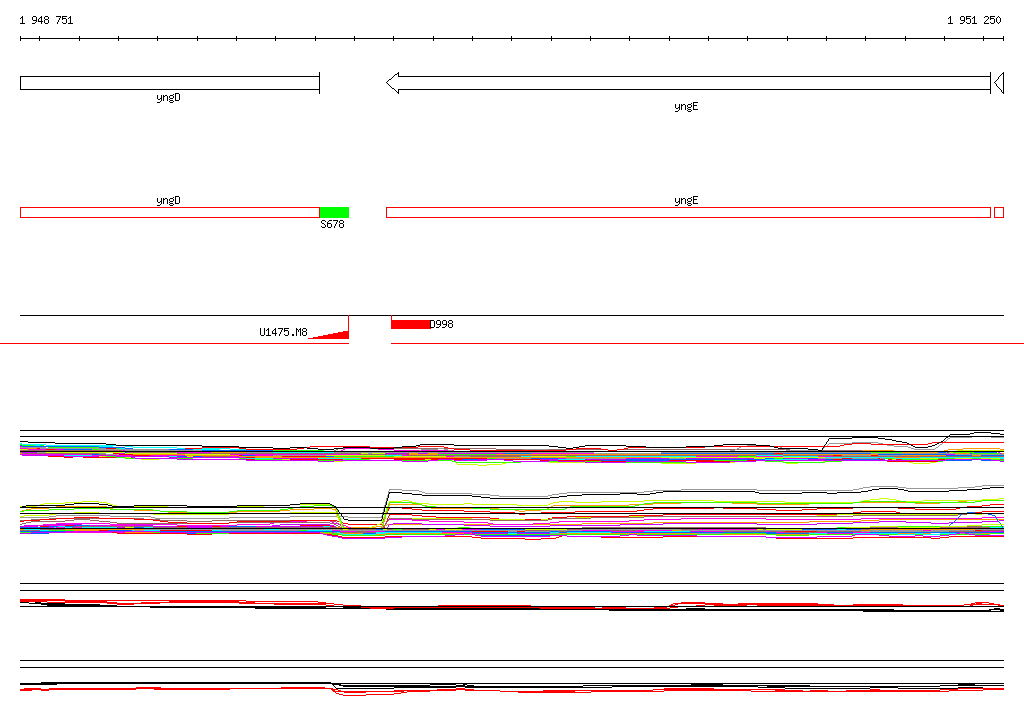Viewport: 1024px width, 714px height.
Task: Click the U1475.M8 label
Action: click(283, 332)
